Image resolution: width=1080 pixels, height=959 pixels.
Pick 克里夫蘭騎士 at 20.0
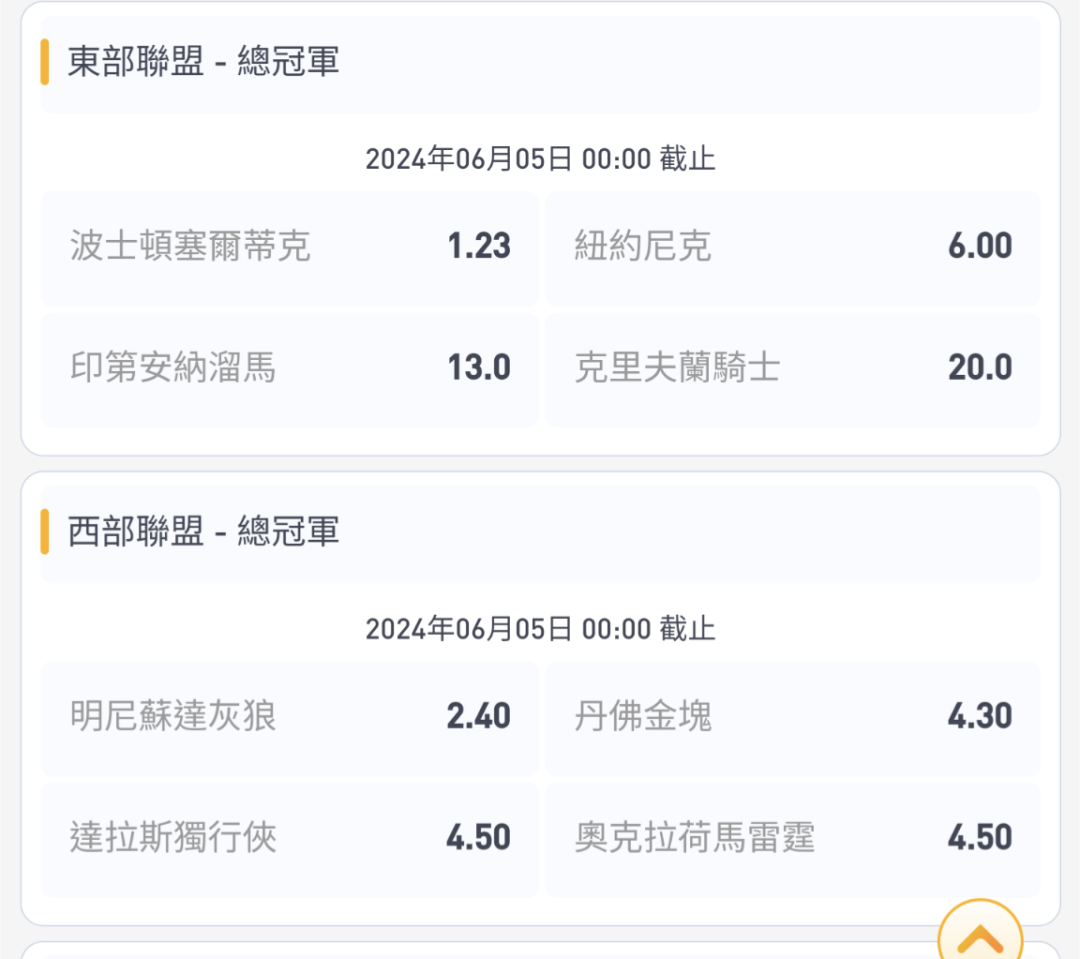(793, 369)
